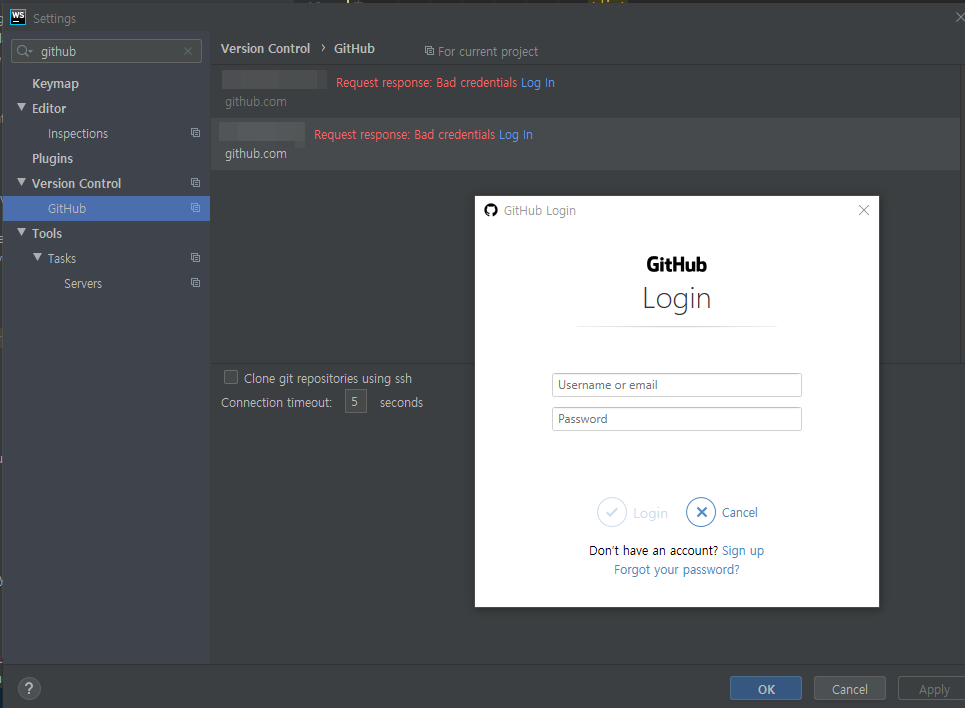Open the help question mark button

[29, 688]
